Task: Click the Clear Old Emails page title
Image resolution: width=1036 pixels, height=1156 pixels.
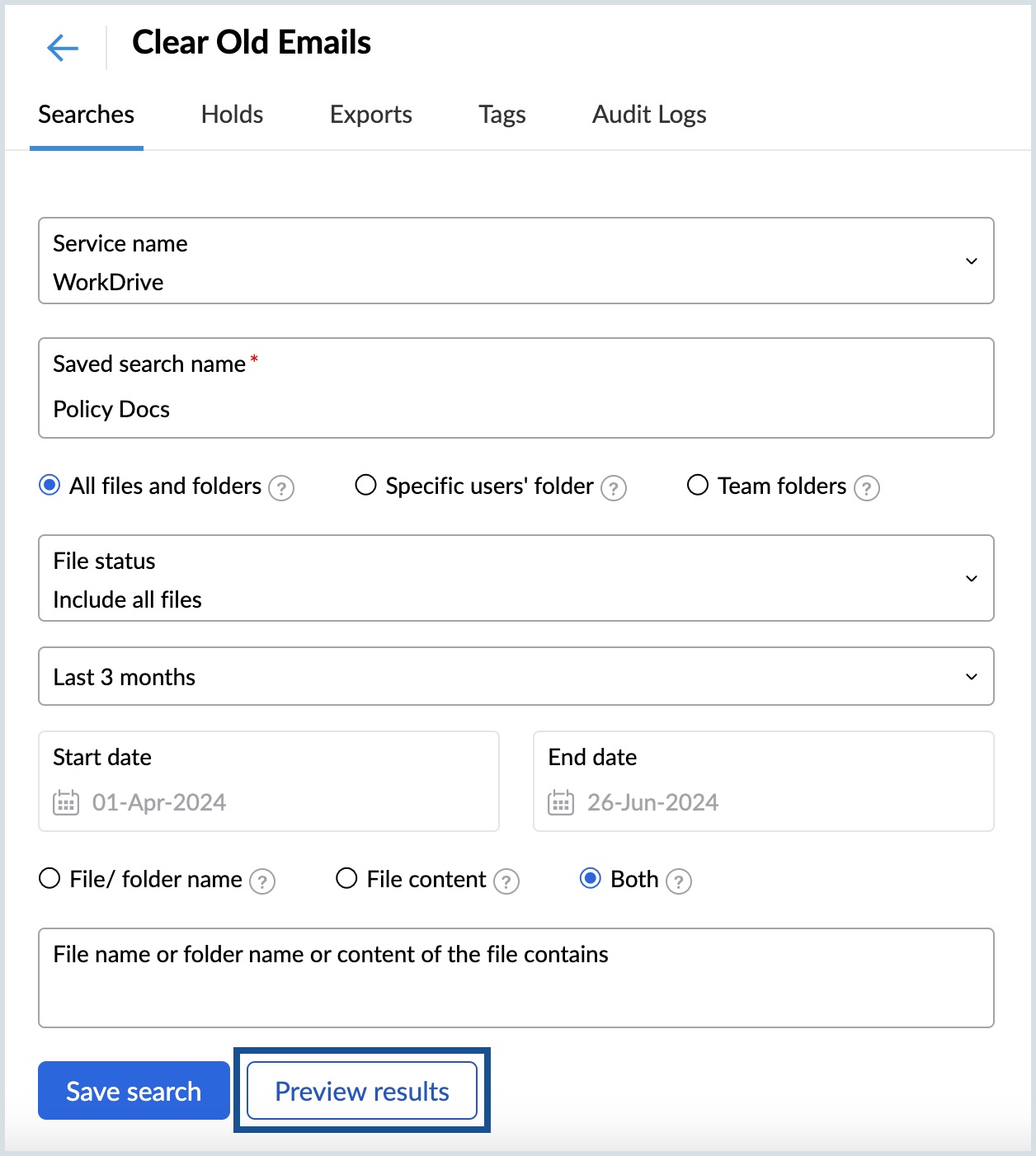Action: 252,42
